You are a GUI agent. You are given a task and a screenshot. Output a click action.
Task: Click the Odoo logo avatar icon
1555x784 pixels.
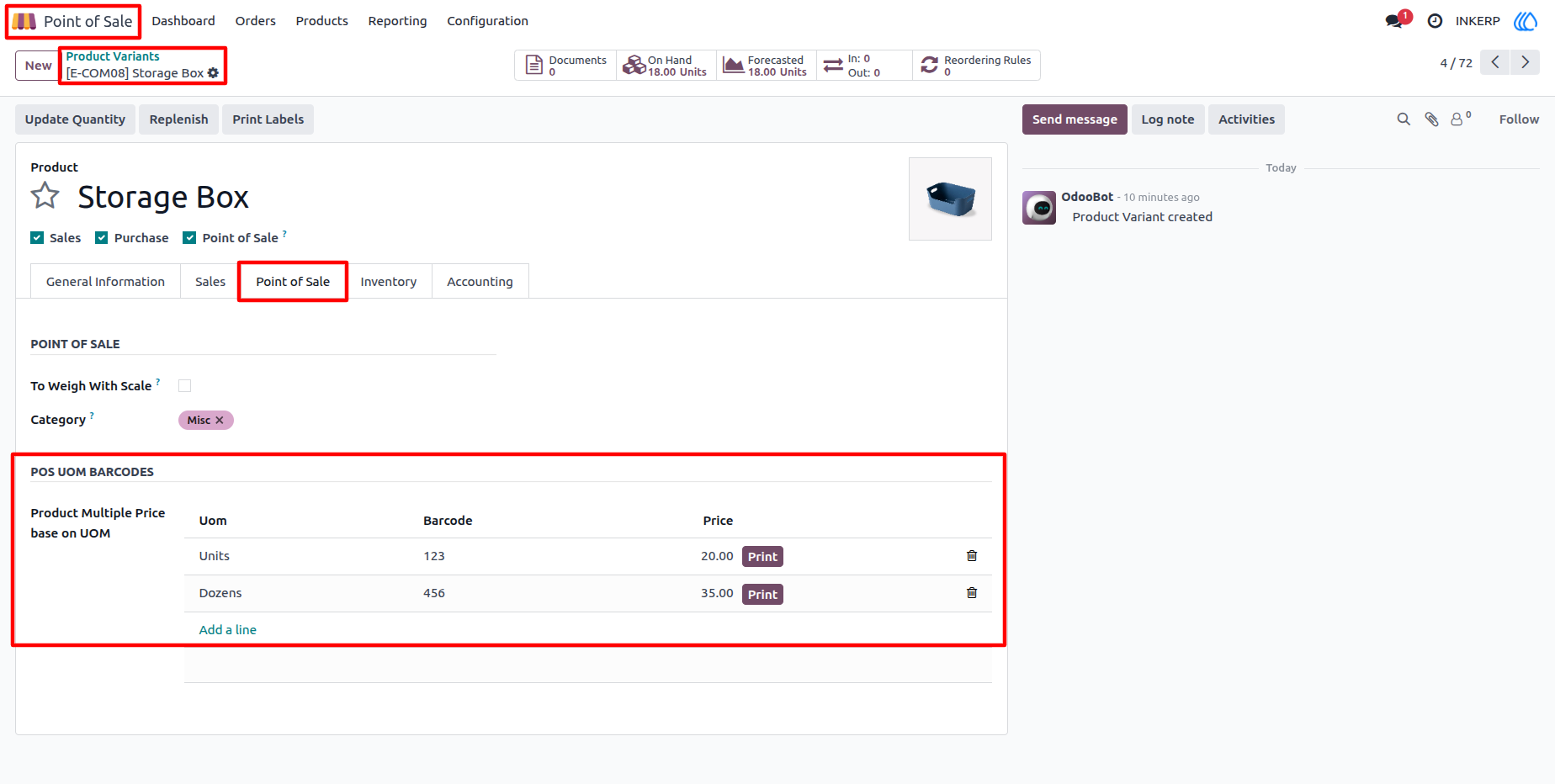pyautogui.click(x=1526, y=21)
